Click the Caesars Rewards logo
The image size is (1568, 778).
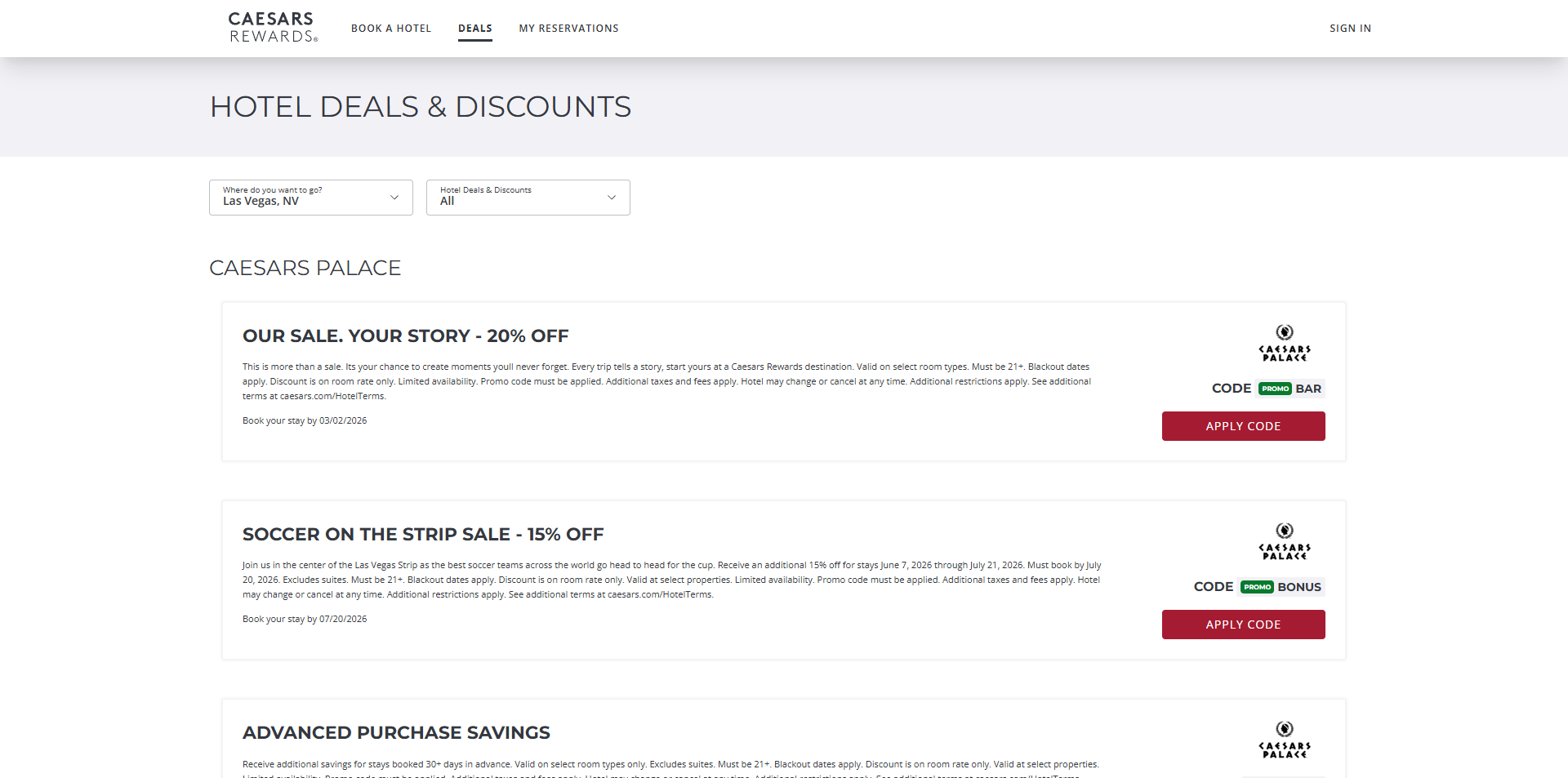tap(272, 27)
